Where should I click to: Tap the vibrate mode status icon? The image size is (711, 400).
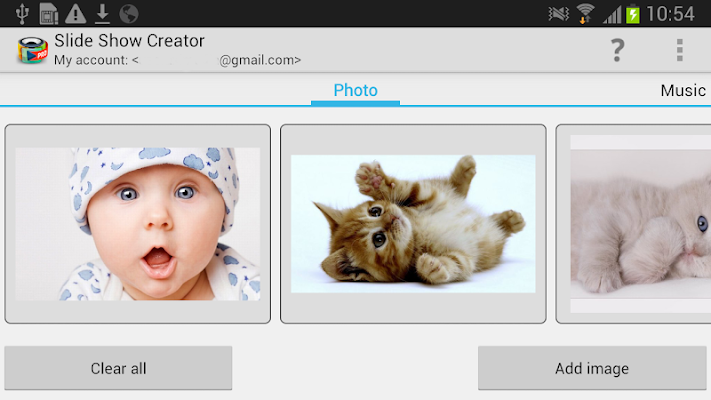(558, 14)
